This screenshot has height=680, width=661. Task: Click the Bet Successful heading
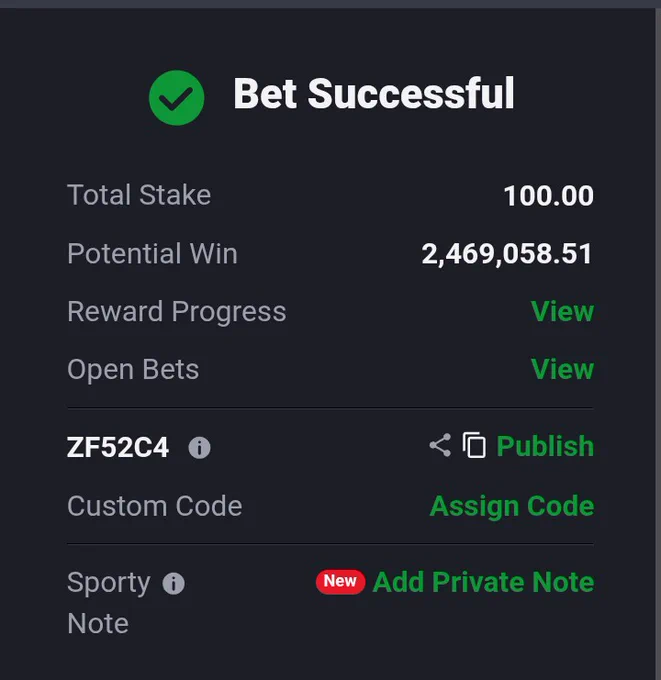(x=374, y=94)
